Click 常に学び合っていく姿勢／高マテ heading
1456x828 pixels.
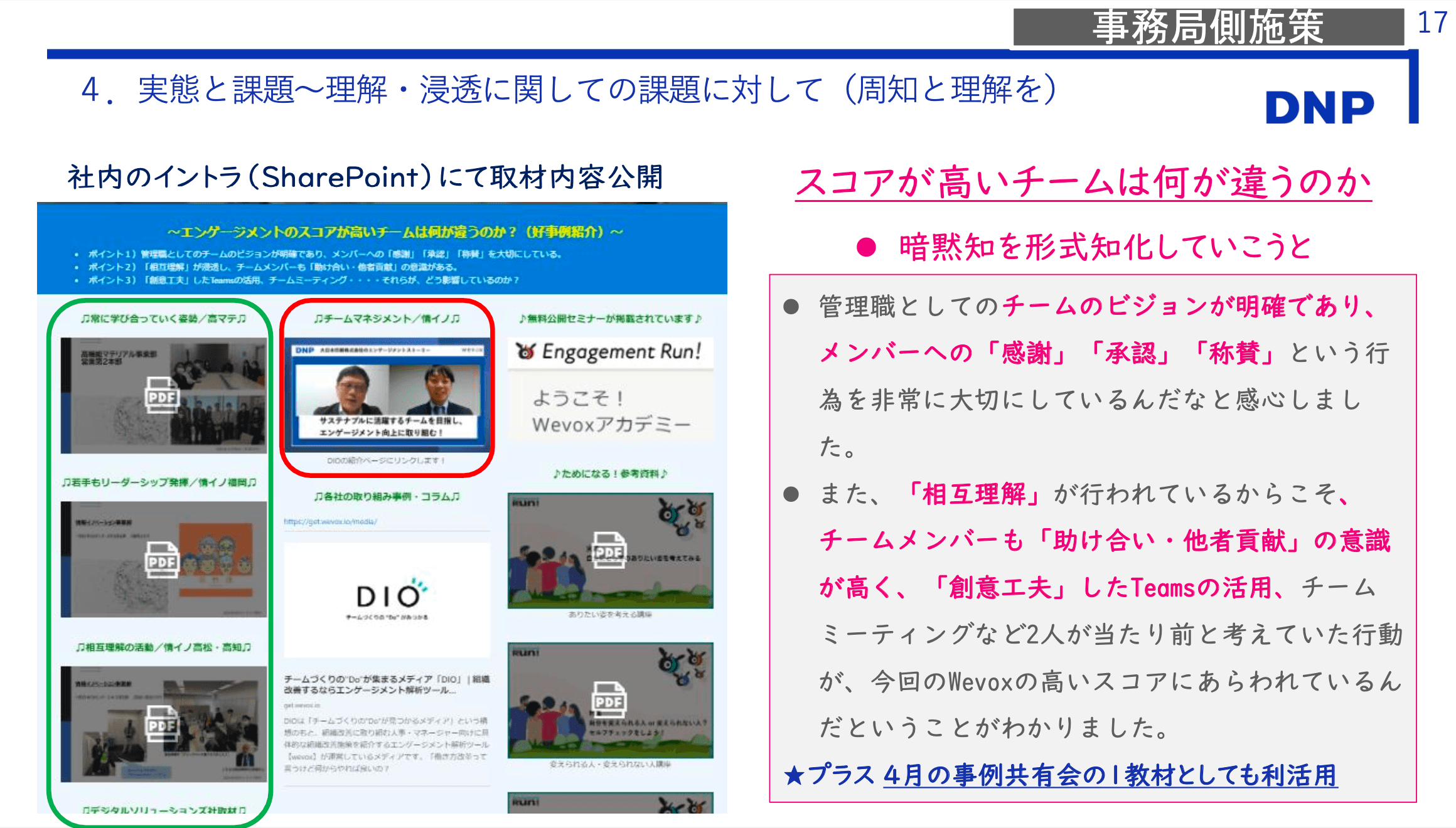pos(163,319)
